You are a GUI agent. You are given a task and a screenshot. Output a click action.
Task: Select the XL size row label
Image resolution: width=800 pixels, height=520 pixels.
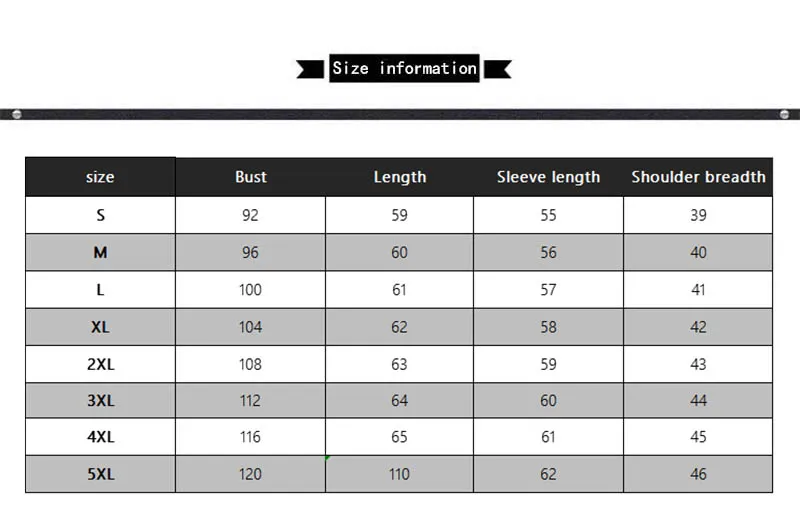[x=101, y=327]
